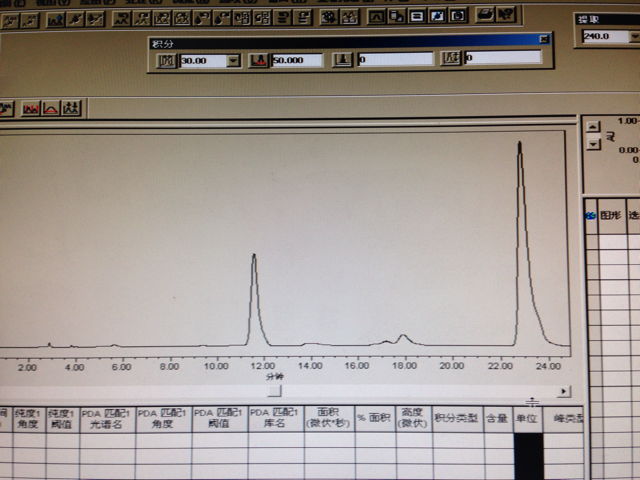This screenshot has width=640, height=480.
Task: Click the 50.000 threshold input field
Action: [297, 60]
